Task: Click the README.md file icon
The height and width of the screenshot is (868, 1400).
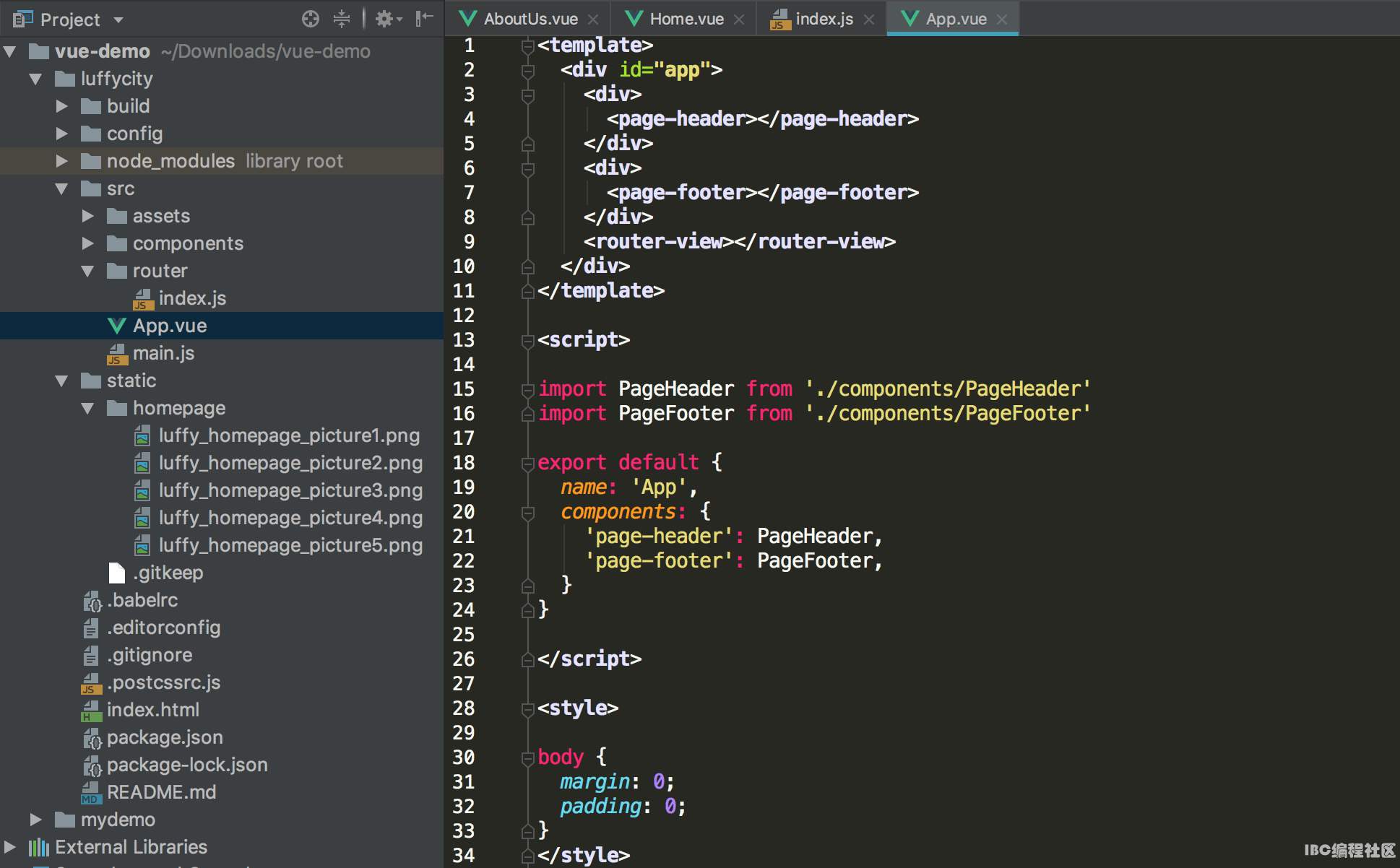Action: 90,792
